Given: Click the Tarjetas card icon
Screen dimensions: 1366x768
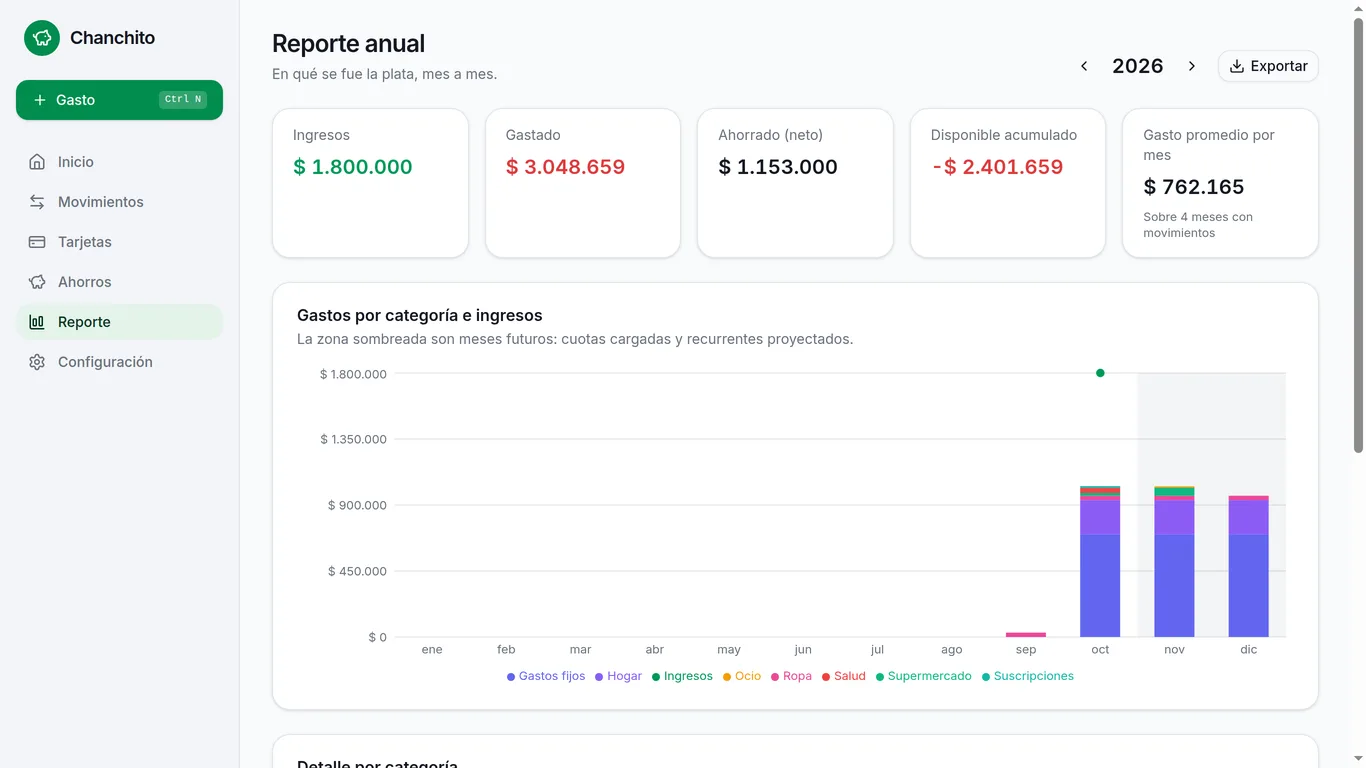Looking at the screenshot, I should [37, 242].
